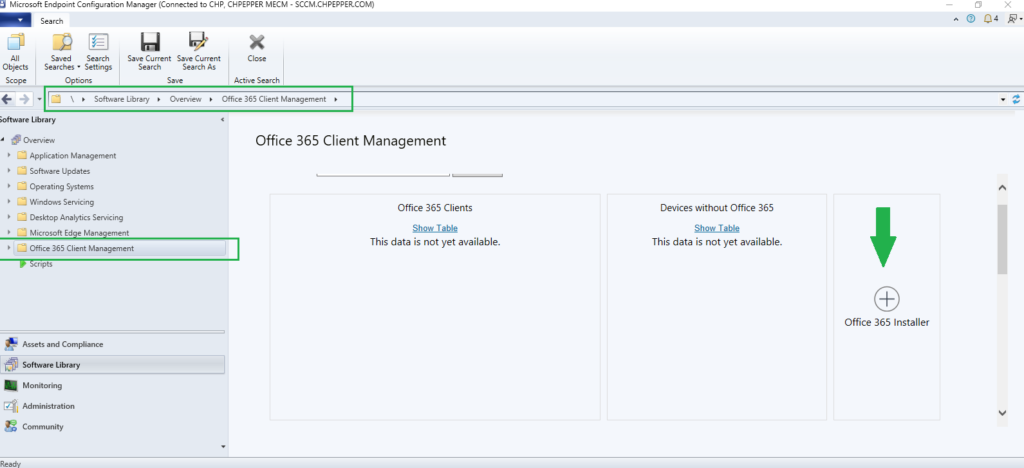Screen dimensions: 1024x468
Task: Click the blue help question mark icon
Action: coord(970,20)
